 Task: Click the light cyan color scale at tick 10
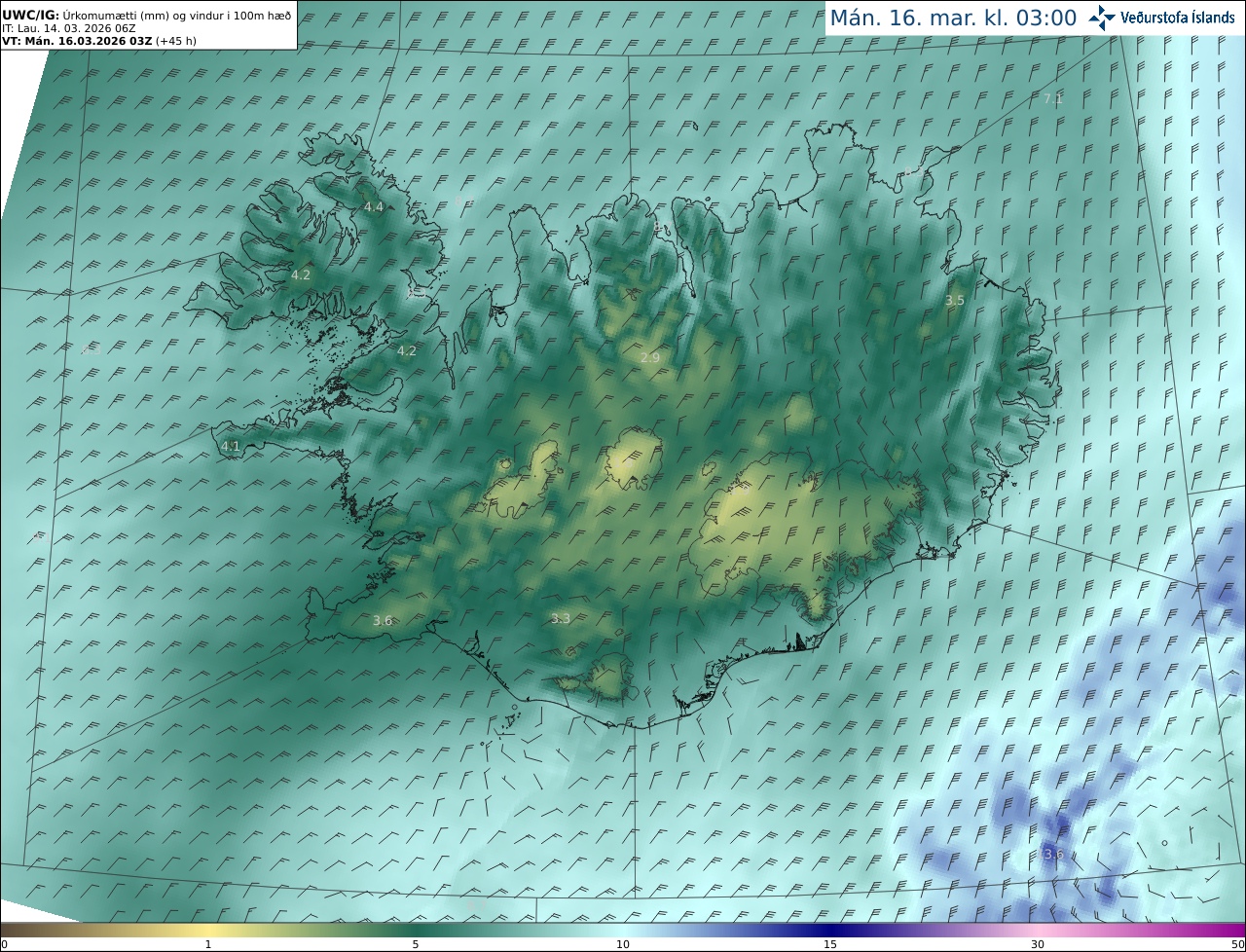tap(623, 931)
